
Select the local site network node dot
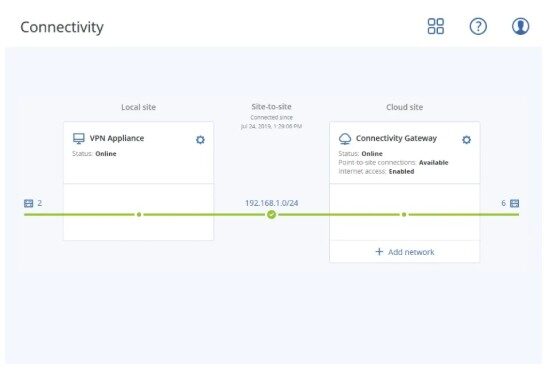click(139, 214)
